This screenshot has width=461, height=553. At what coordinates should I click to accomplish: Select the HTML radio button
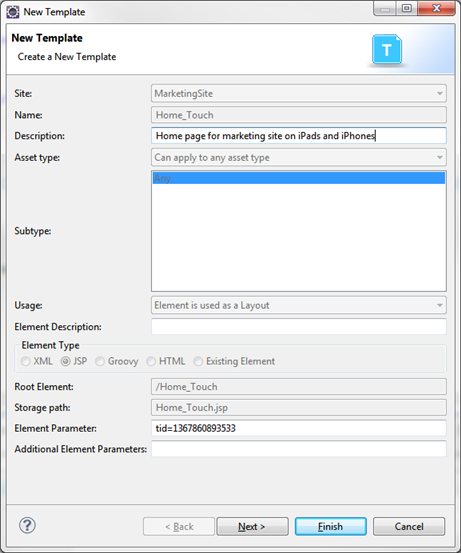point(151,361)
